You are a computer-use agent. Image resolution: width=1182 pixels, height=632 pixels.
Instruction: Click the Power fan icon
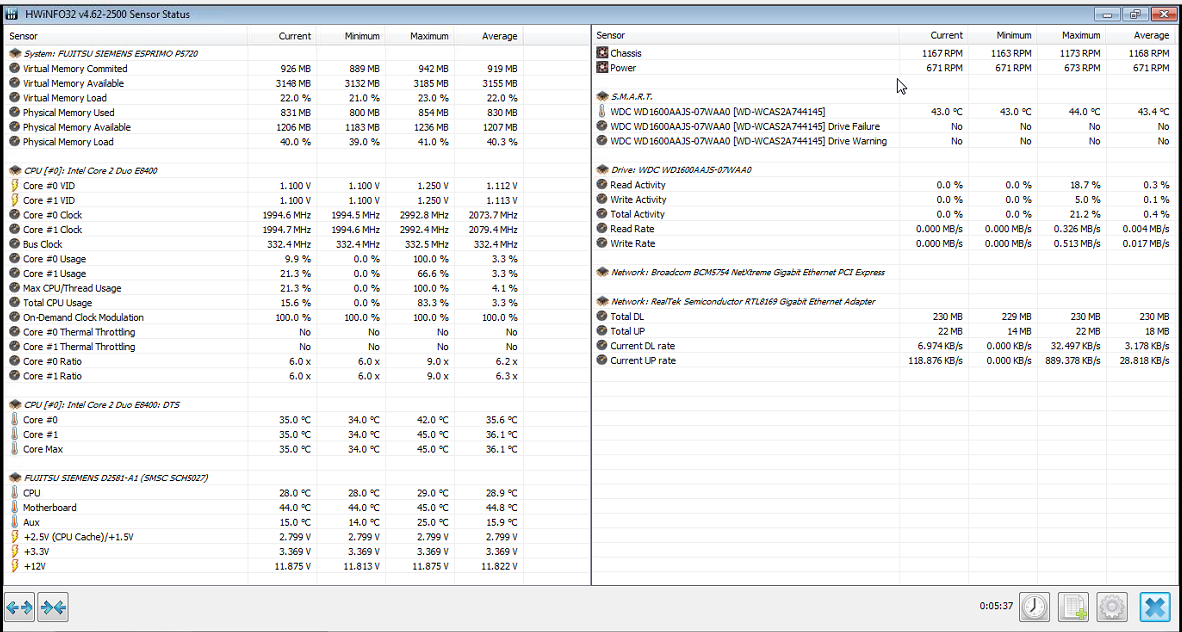pyautogui.click(x=602, y=68)
